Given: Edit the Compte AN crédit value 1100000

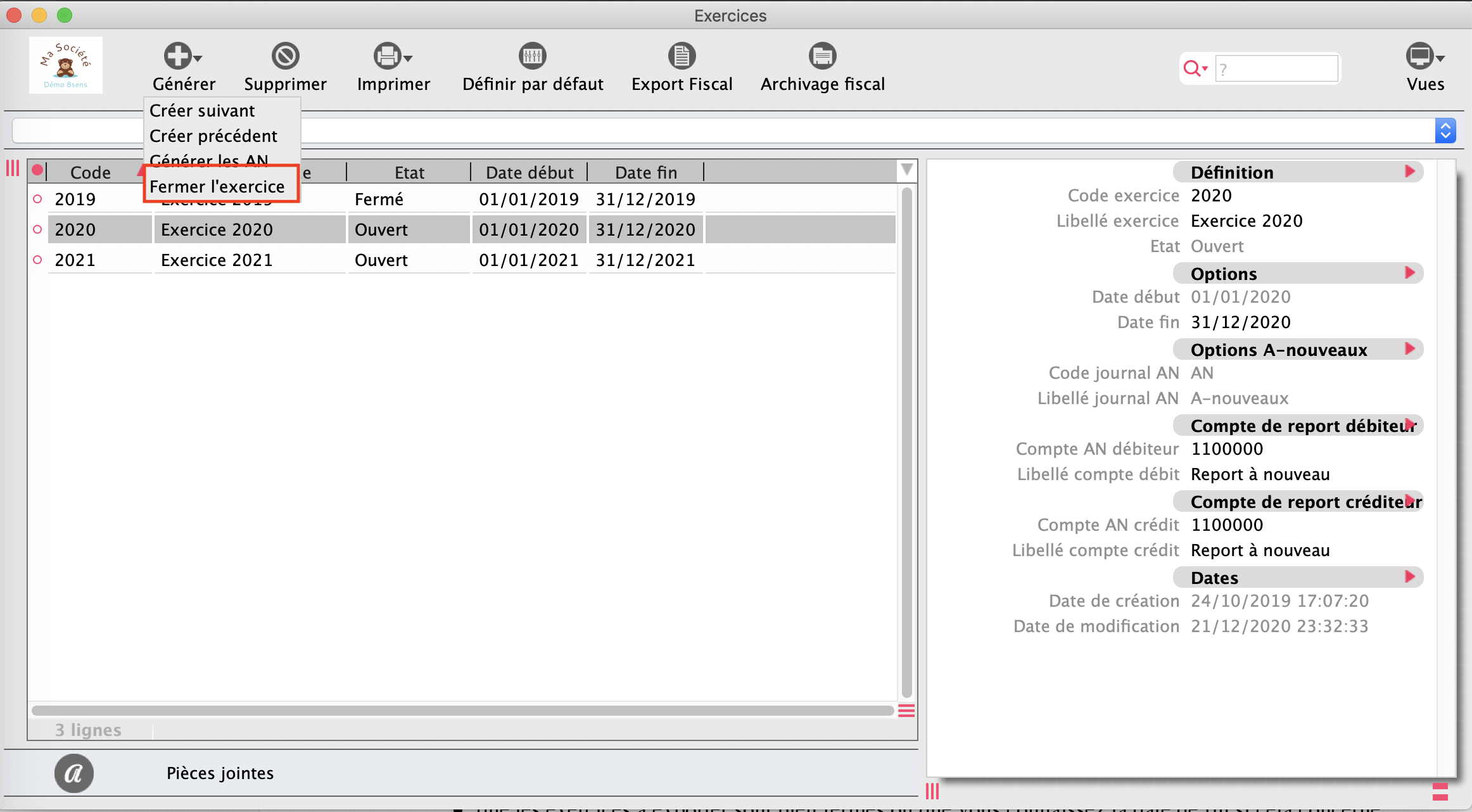Looking at the screenshot, I should click(1227, 524).
